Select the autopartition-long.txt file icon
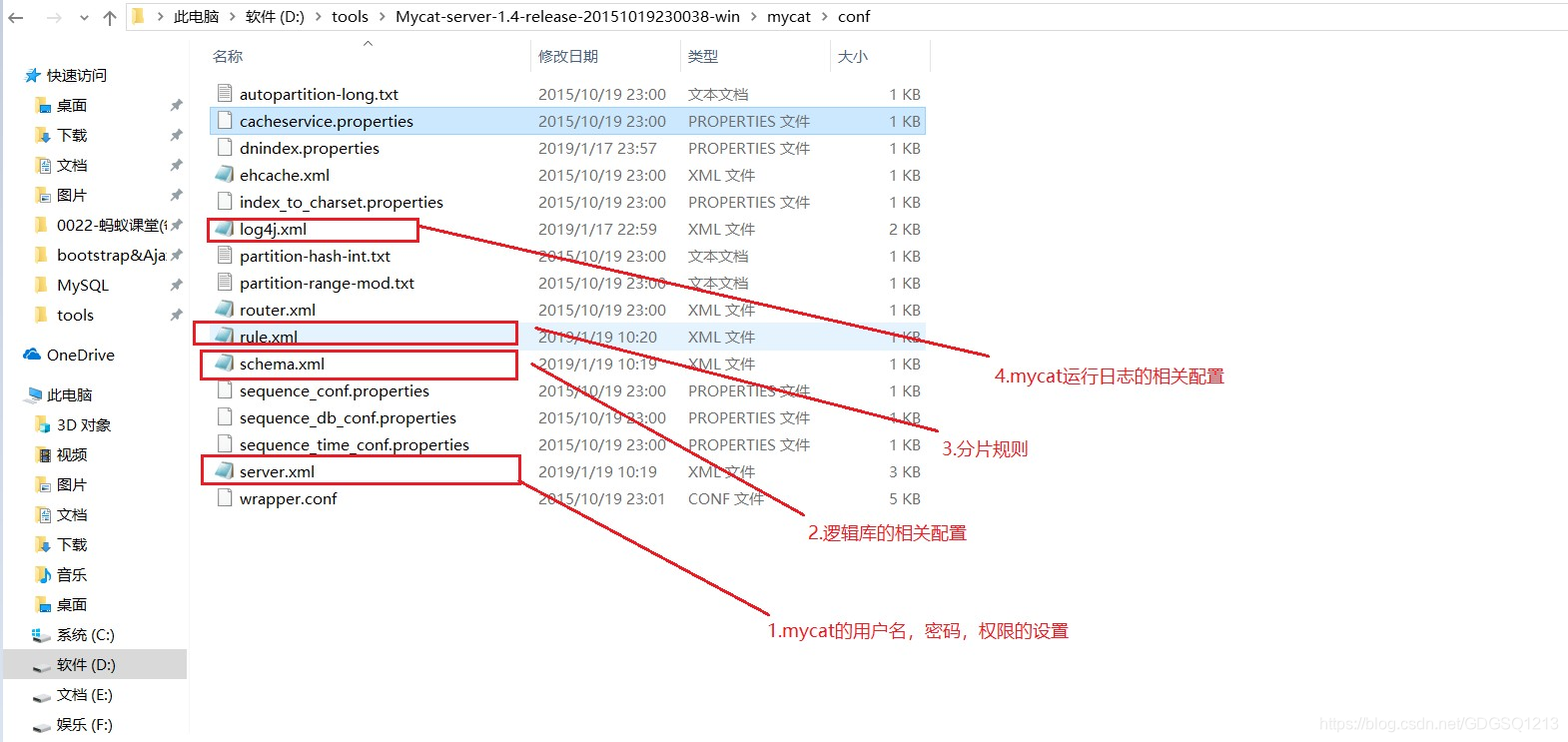This screenshot has height=742, width=1568. tap(225, 94)
